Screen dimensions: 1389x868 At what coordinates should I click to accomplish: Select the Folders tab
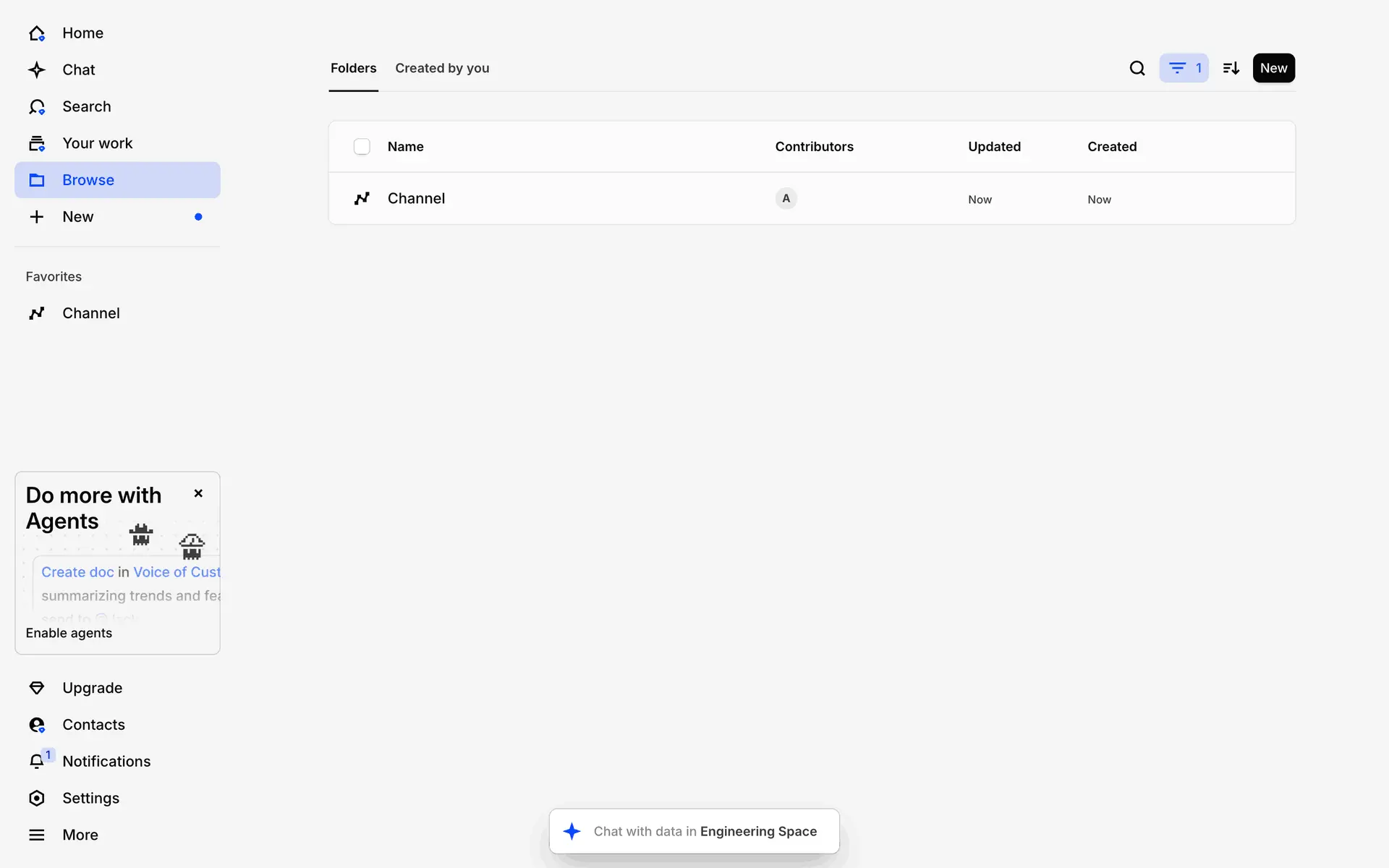(x=353, y=68)
